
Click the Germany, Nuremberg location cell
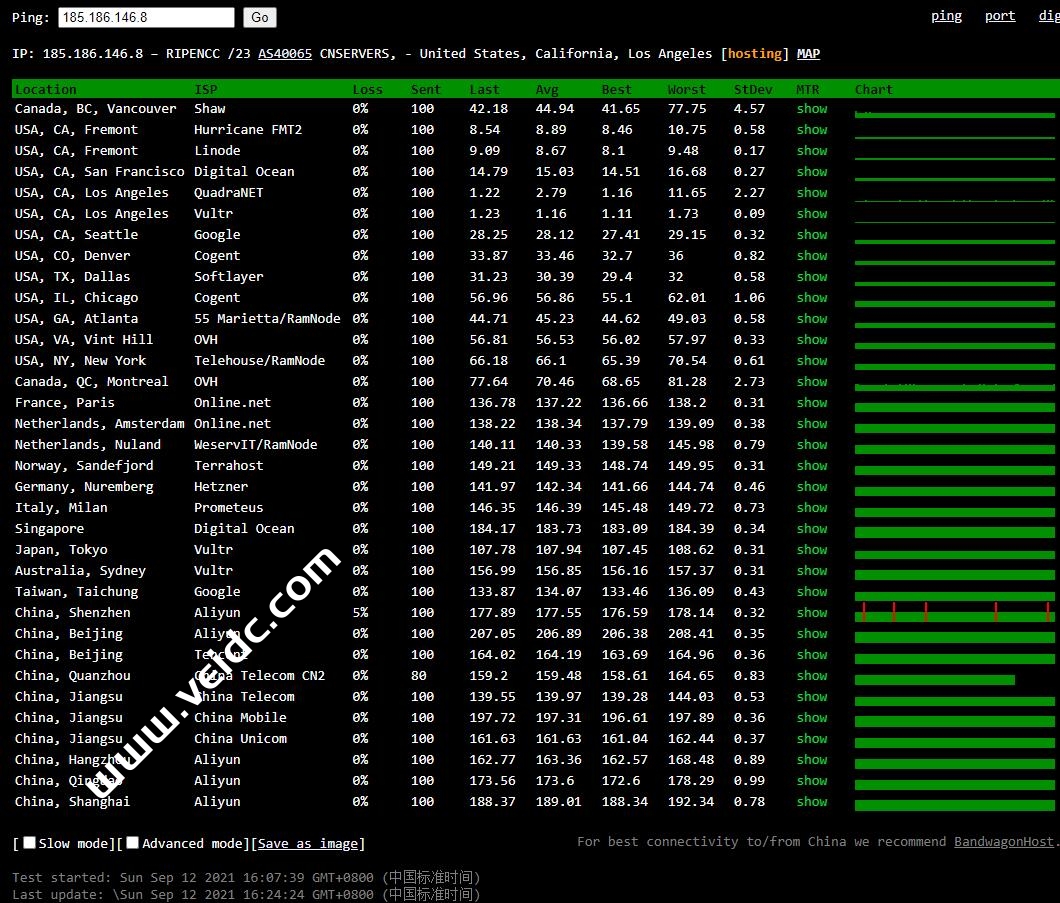(84, 487)
